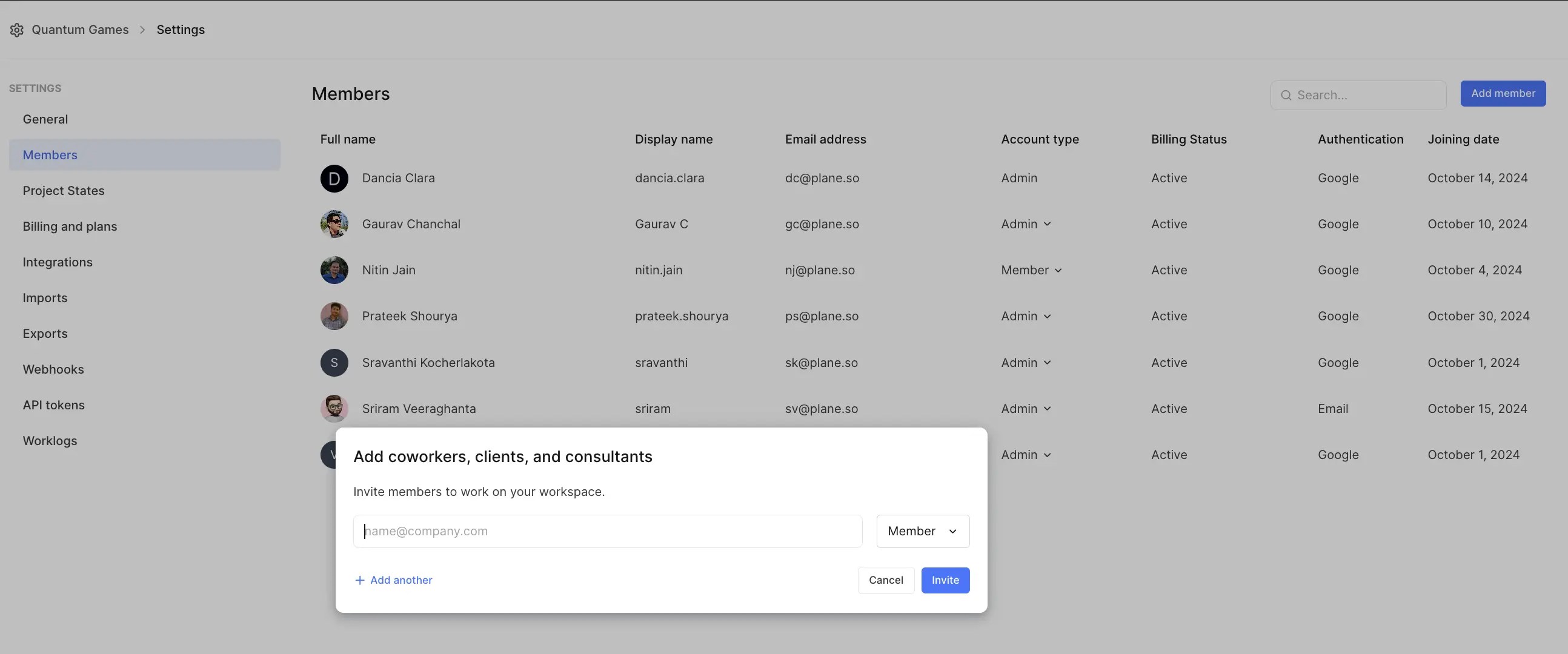Image resolution: width=1568 pixels, height=654 pixels.
Task: Click Dancia Clara's avatar
Action: coord(334,178)
